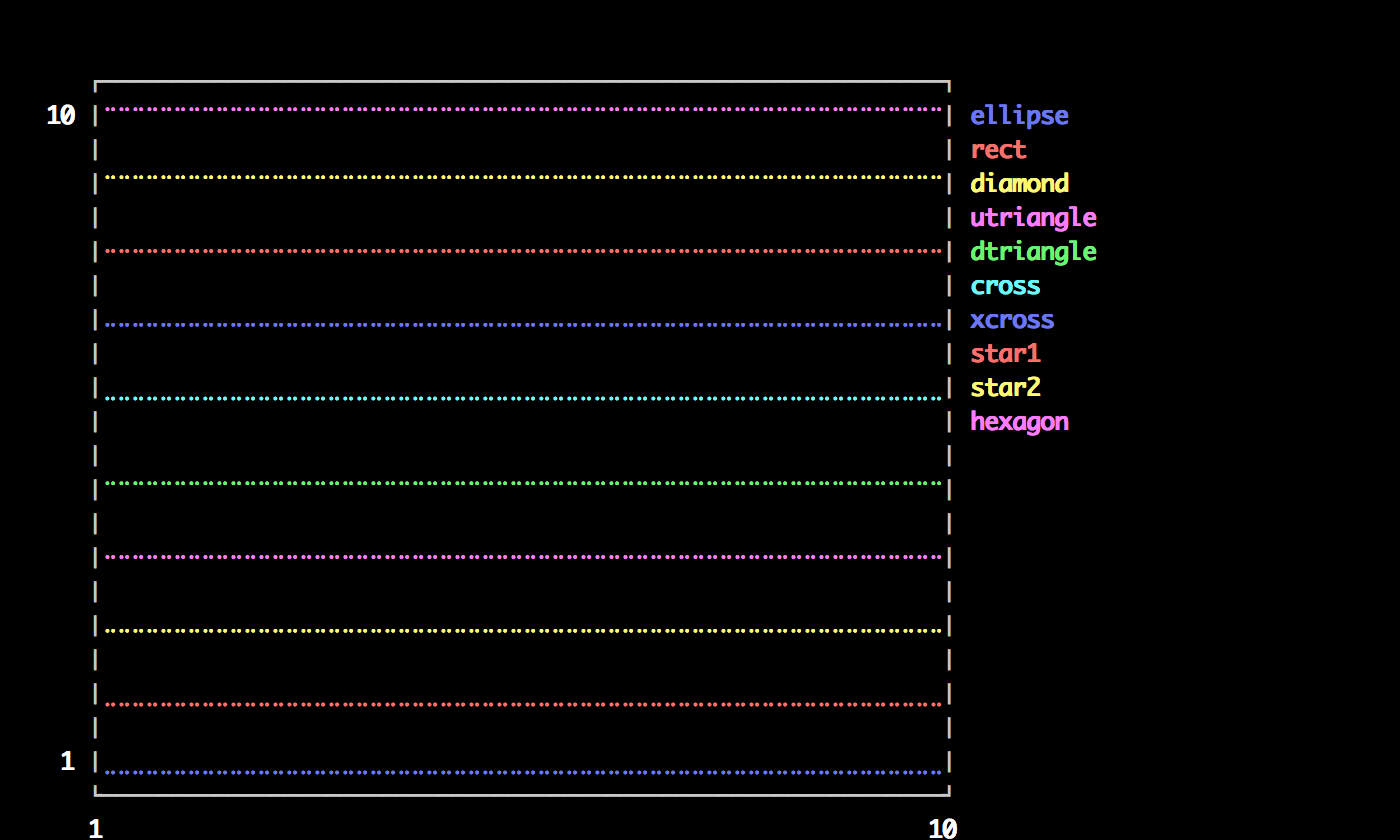1400x840 pixels.
Task: Select star1 in the legend
Action: tap(1005, 354)
